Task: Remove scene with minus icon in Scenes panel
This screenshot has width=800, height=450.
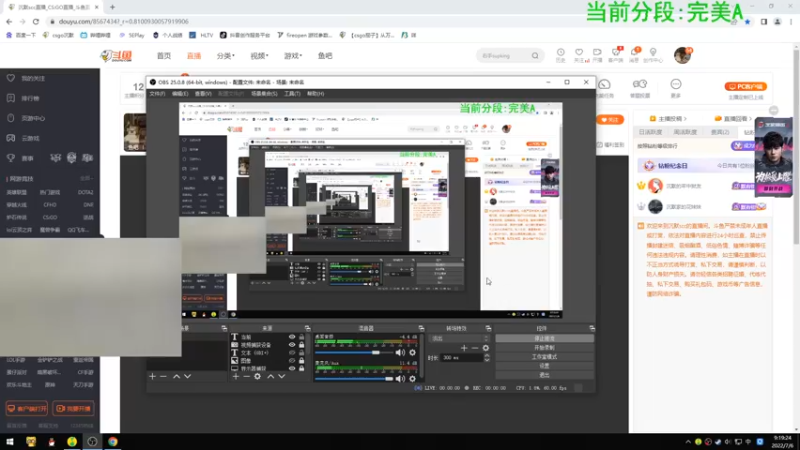Action: pyautogui.click(x=163, y=377)
